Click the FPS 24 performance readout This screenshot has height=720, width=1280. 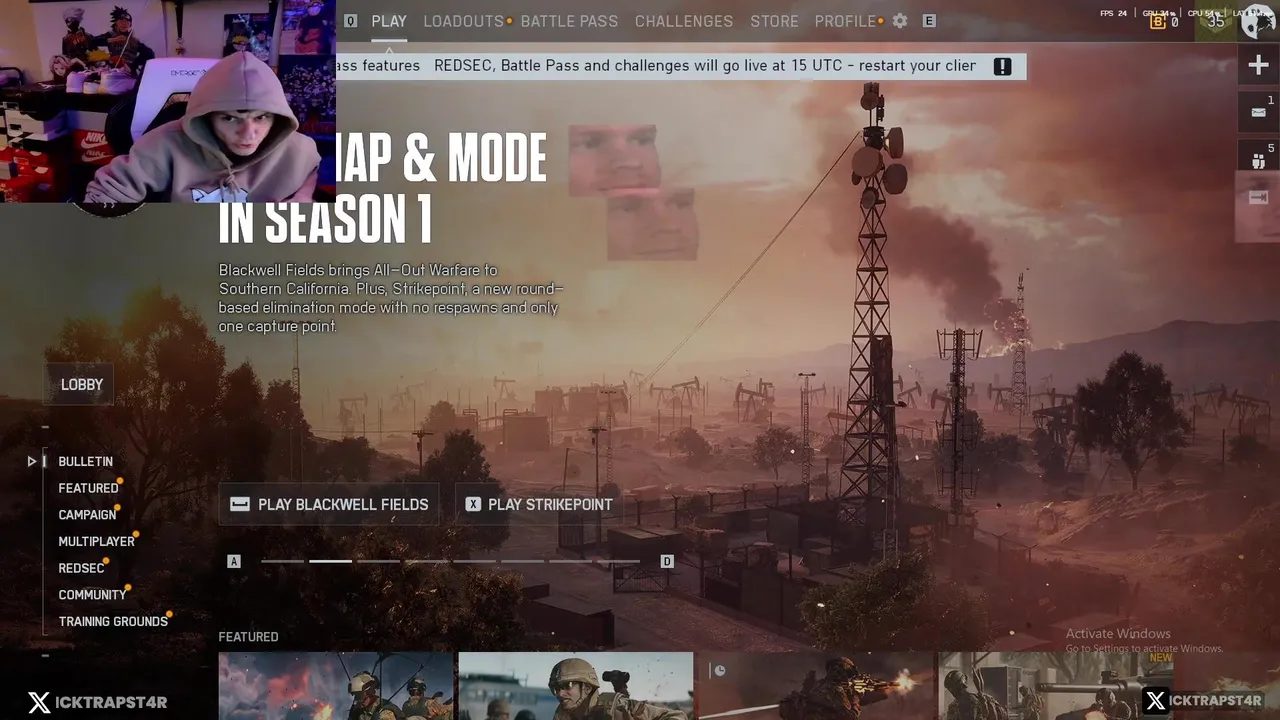[x=1113, y=13]
